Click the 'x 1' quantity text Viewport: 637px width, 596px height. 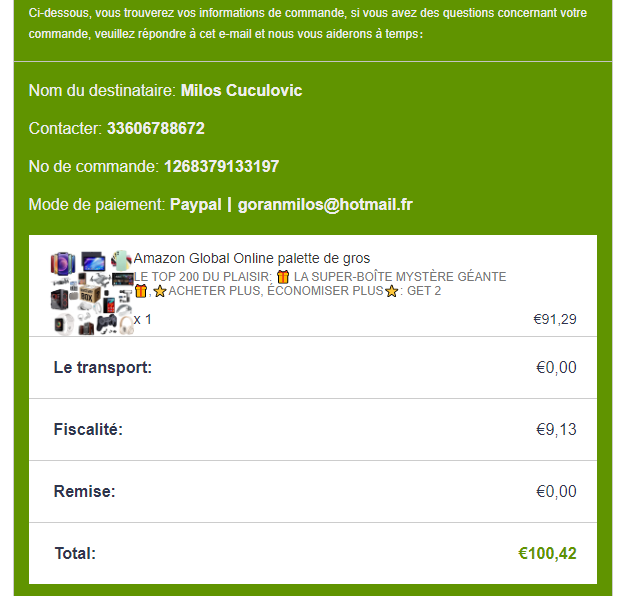click(x=143, y=320)
